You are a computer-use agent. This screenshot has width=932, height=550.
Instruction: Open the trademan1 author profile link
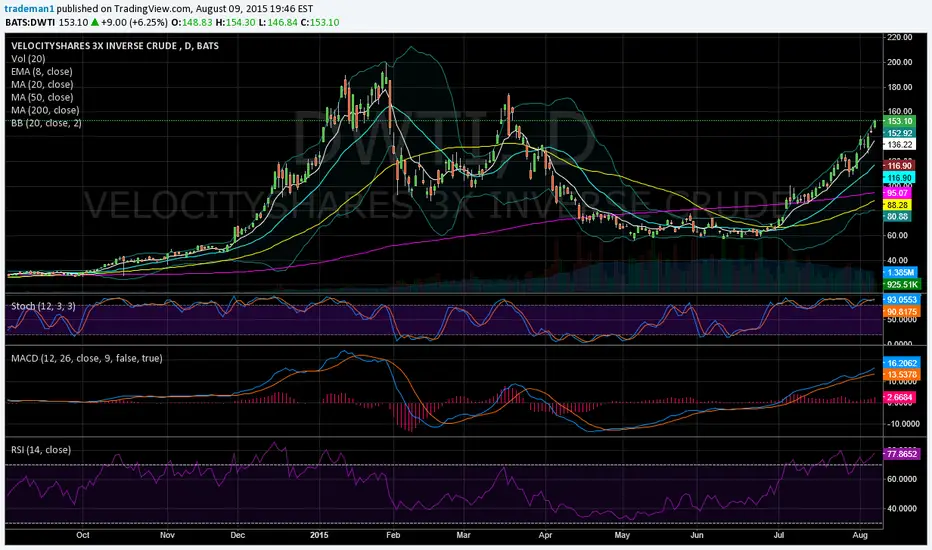[30, 9]
